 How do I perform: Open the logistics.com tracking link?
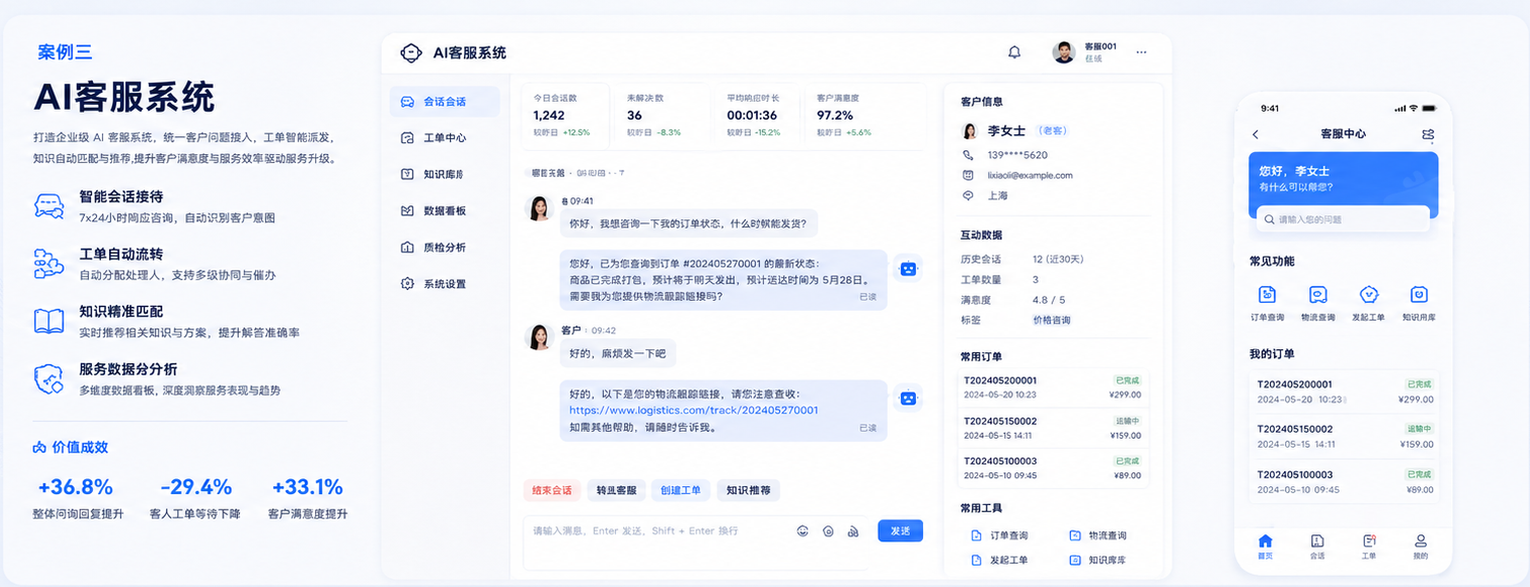click(694, 410)
